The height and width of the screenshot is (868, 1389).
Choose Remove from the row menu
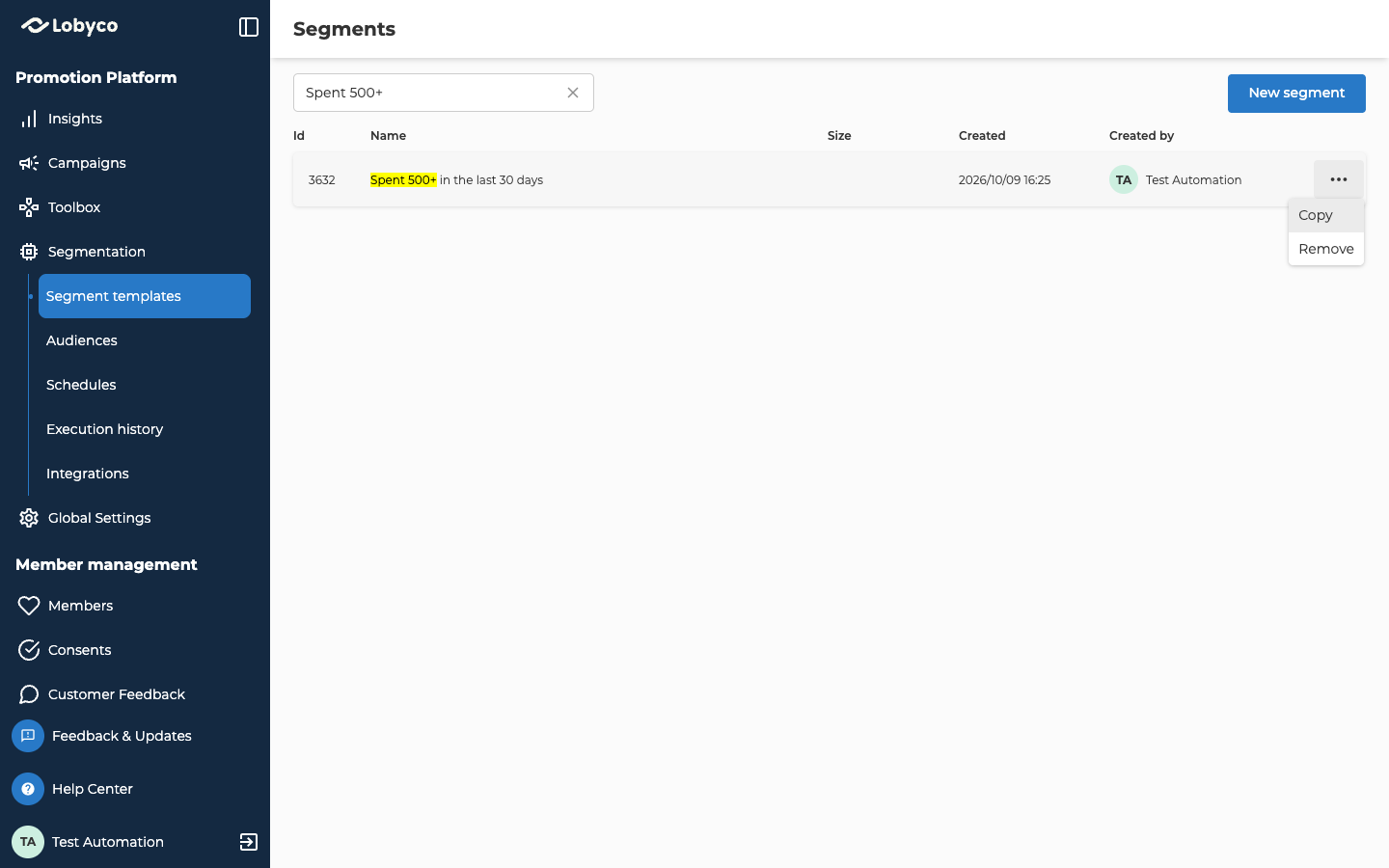pos(1326,249)
